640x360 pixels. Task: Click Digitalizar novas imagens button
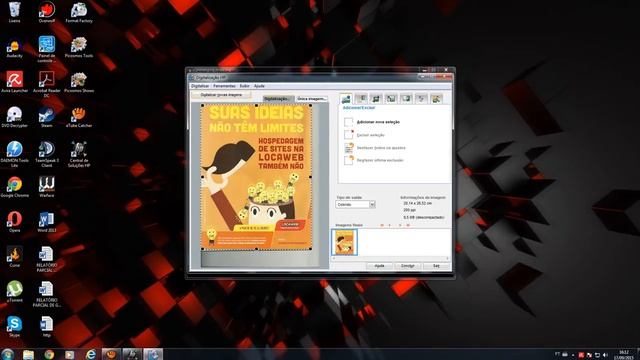(221, 95)
